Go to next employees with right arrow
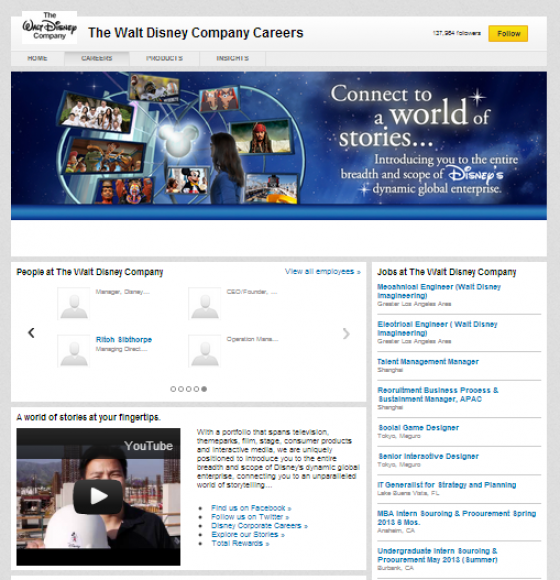Viewport: 560px width, 580px height. 346,334
